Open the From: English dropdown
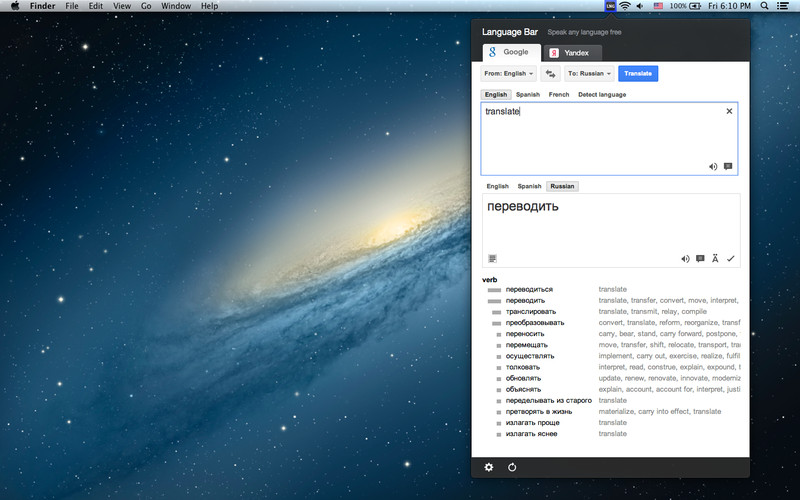The width and height of the screenshot is (800, 500). [508, 73]
